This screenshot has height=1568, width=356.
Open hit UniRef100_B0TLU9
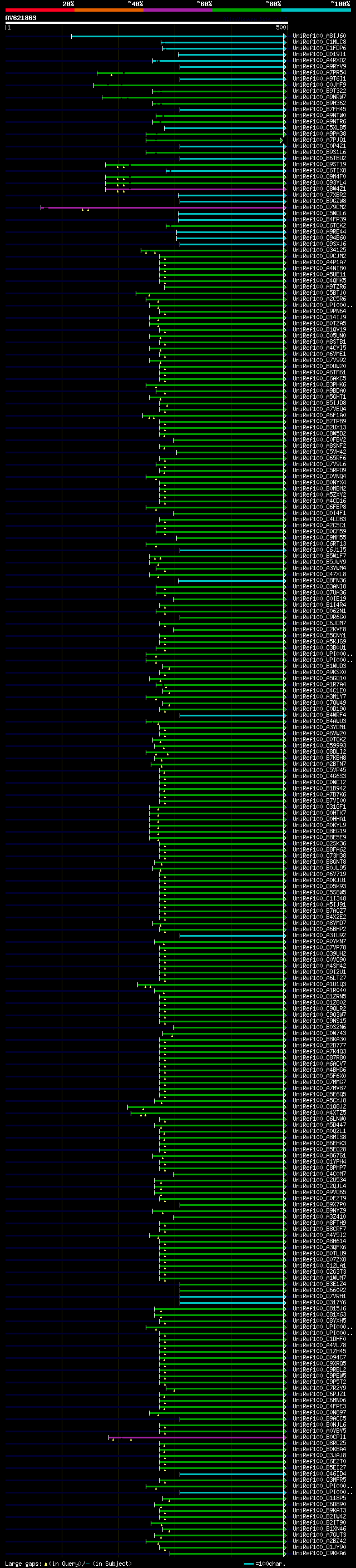[319, 1253]
